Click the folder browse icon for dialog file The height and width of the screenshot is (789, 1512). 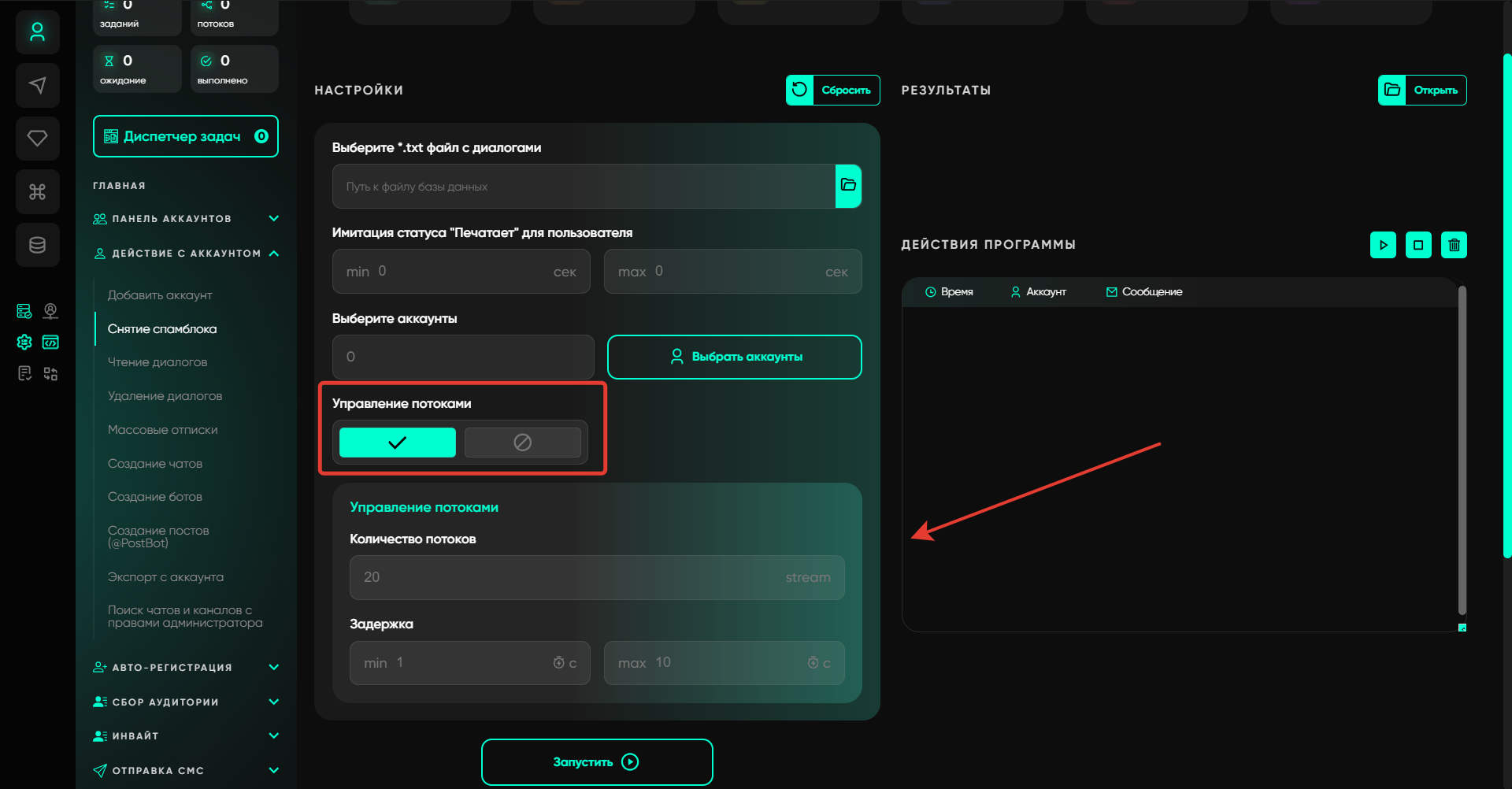click(x=848, y=186)
